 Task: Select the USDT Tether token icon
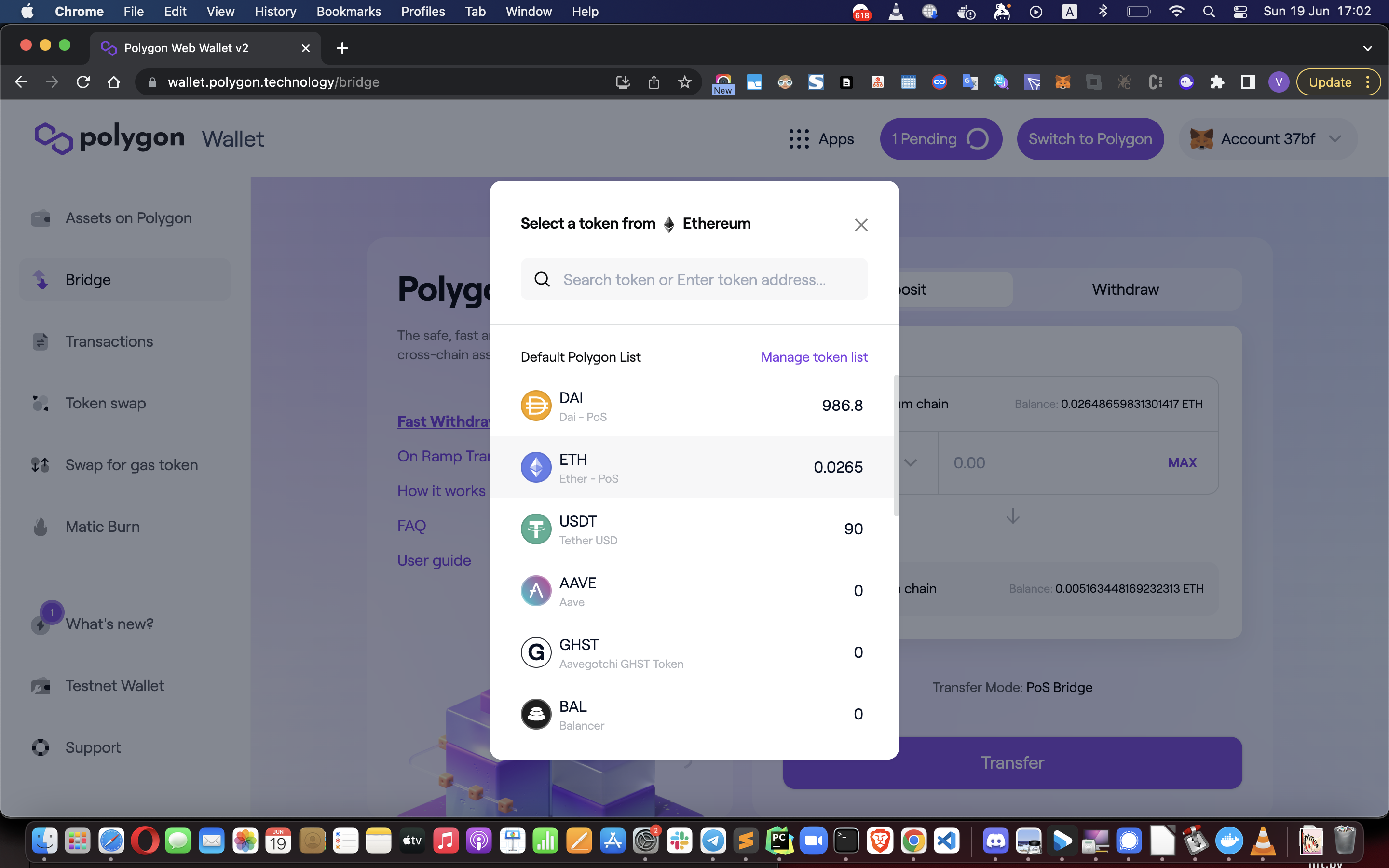tap(535, 529)
